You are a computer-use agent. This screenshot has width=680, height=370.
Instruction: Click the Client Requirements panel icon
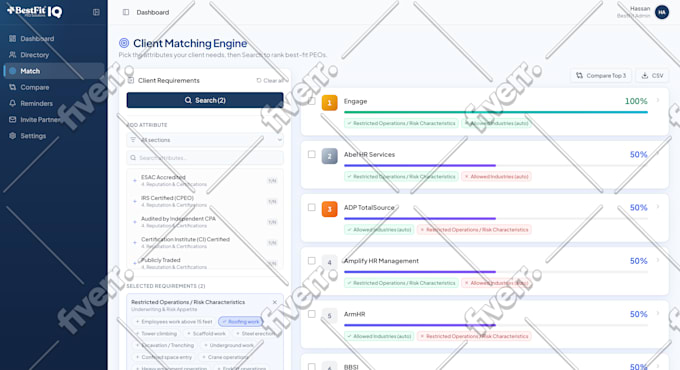coord(131,80)
